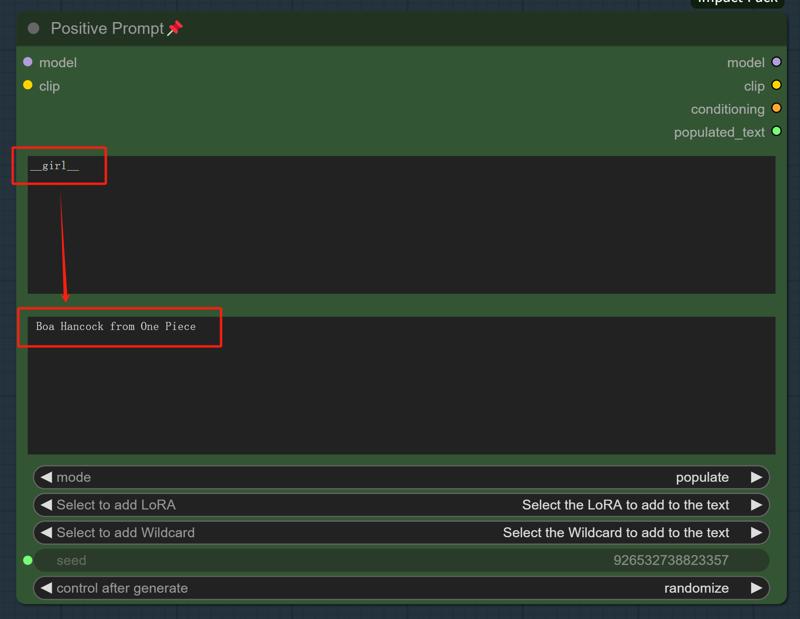The image size is (800, 619).
Task: Open the control after generate randomize dropdown
Action: tap(401, 588)
